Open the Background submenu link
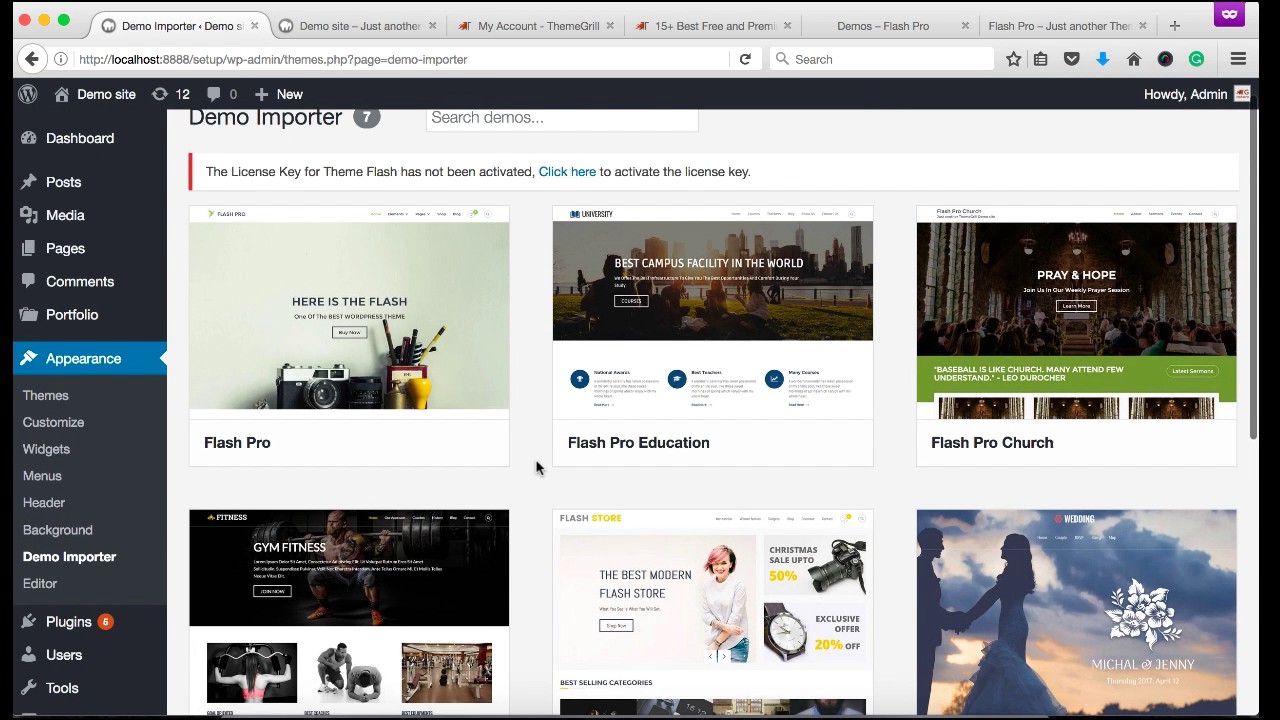Image resolution: width=1280 pixels, height=720 pixels. pos(58,530)
